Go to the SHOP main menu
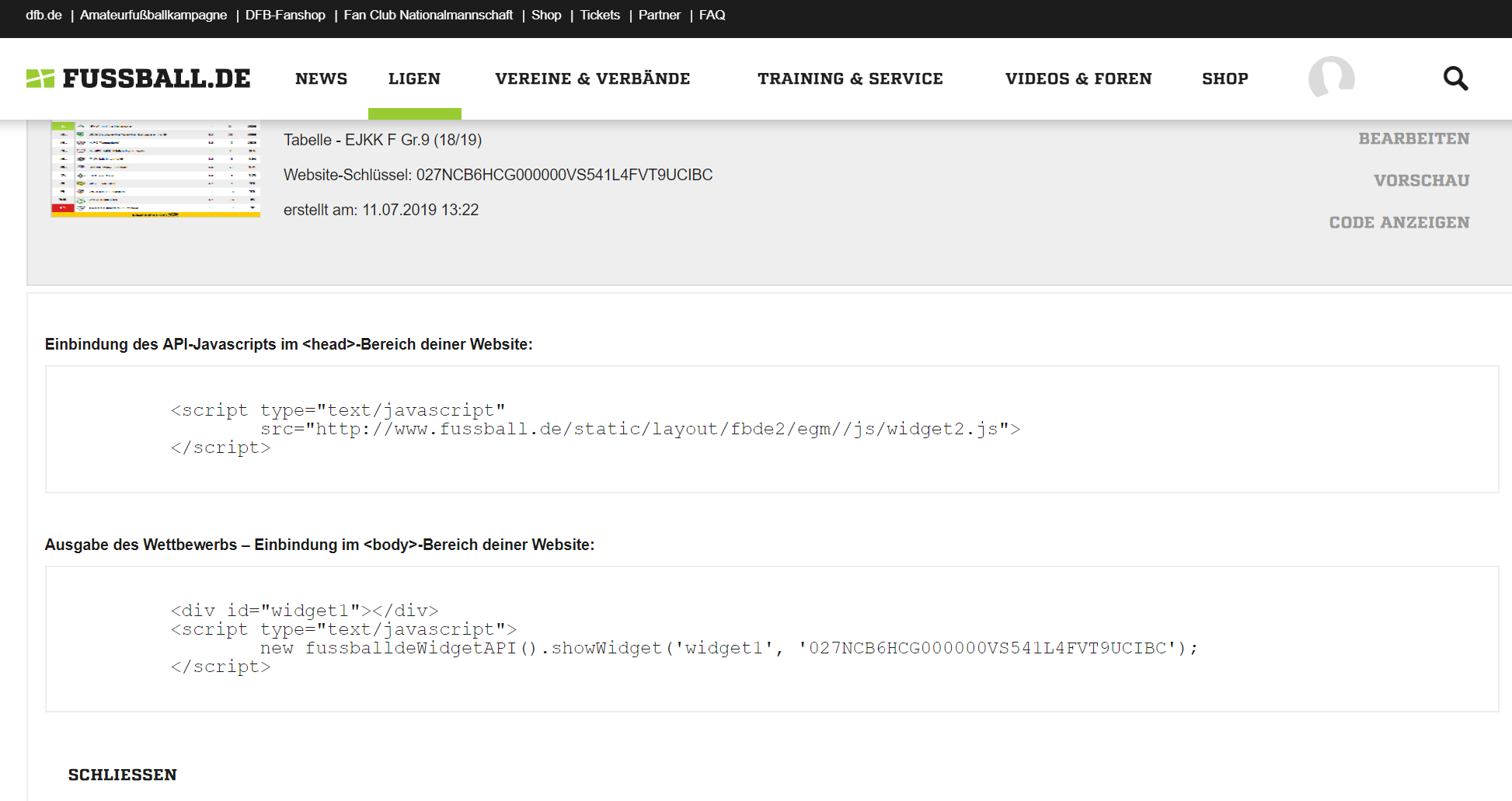 (1225, 78)
